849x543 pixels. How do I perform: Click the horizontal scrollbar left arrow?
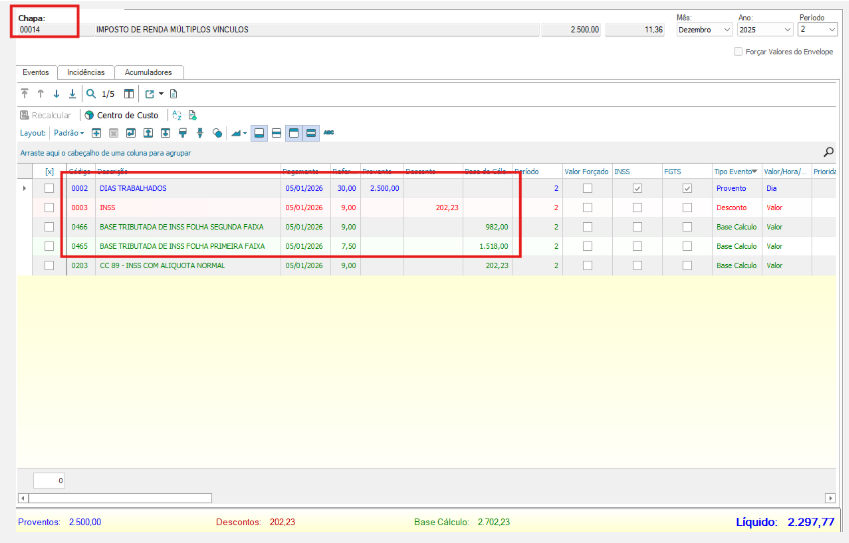23,498
